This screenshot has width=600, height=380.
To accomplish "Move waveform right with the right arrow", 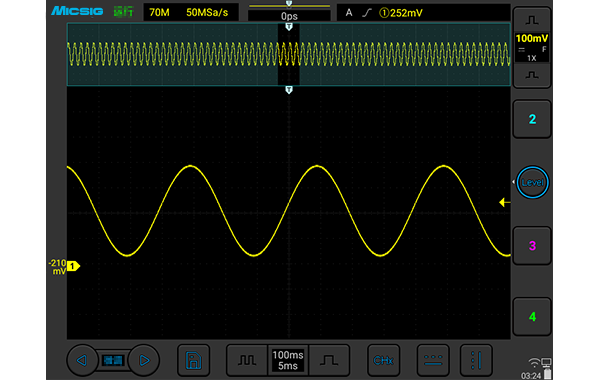I will coord(144,360).
